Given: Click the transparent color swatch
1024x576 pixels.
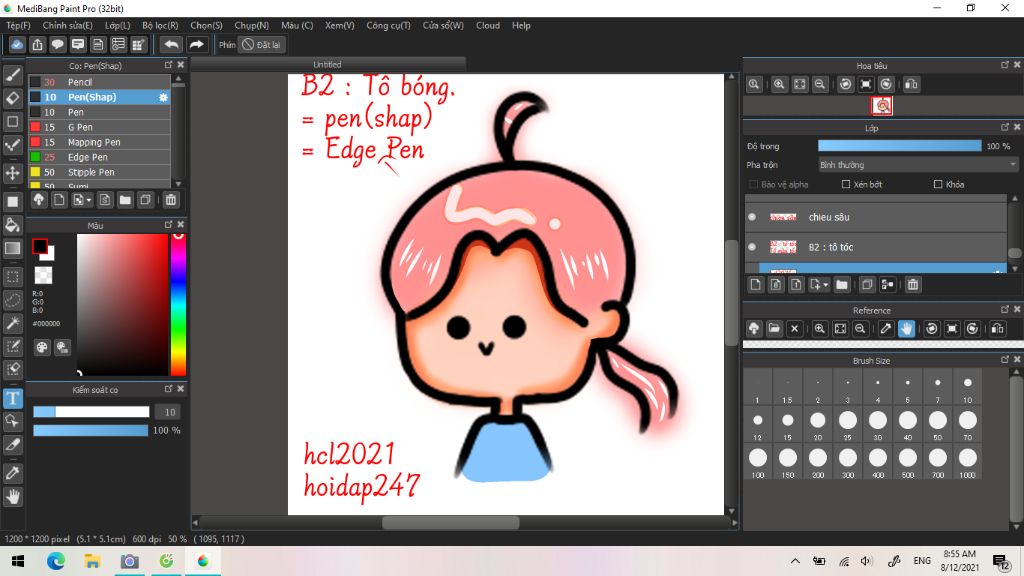Looking at the screenshot, I should point(43,275).
